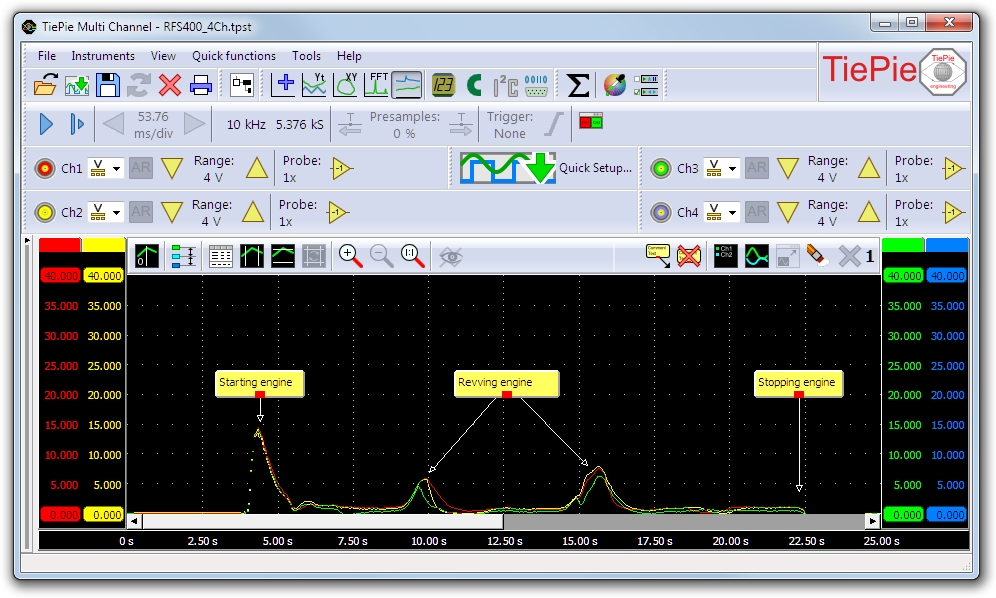The image size is (996, 598).
Task: Zoom in on the graph with magnifier plus
Action: coord(350,256)
